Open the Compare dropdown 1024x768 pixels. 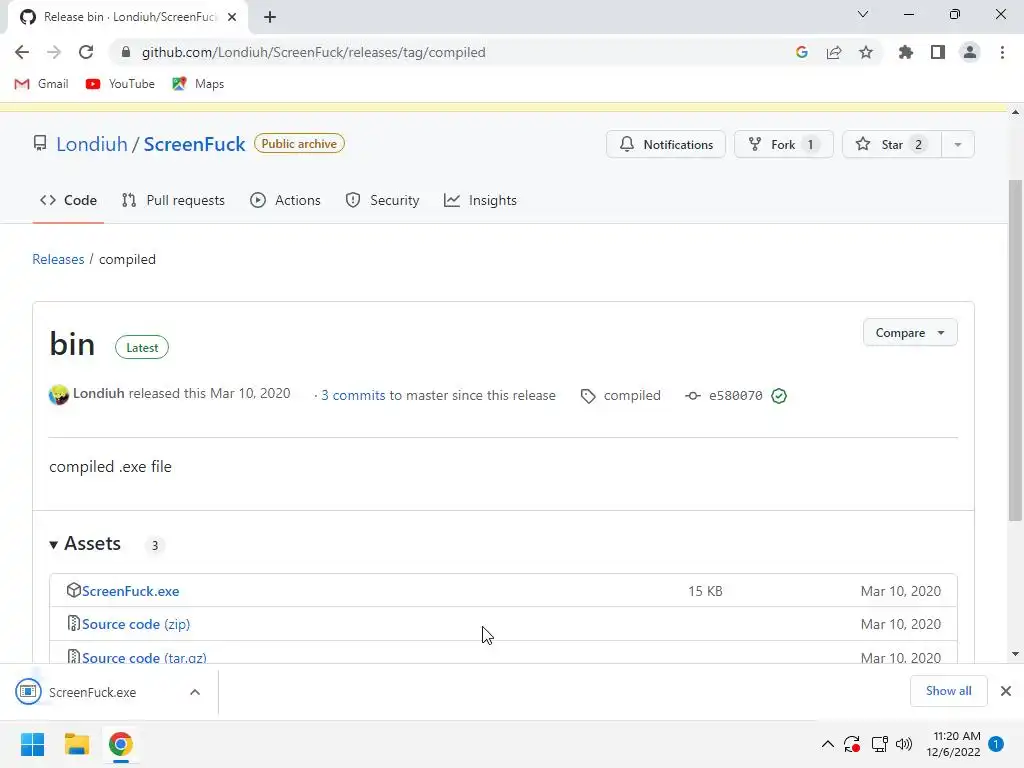(910, 332)
